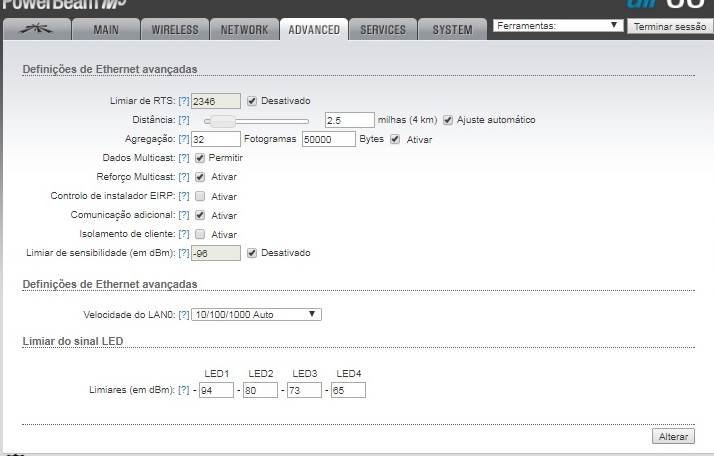The width and height of the screenshot is (714, 456).
Task: Open the SYSTEM tab
Action: tap(452, 30)
